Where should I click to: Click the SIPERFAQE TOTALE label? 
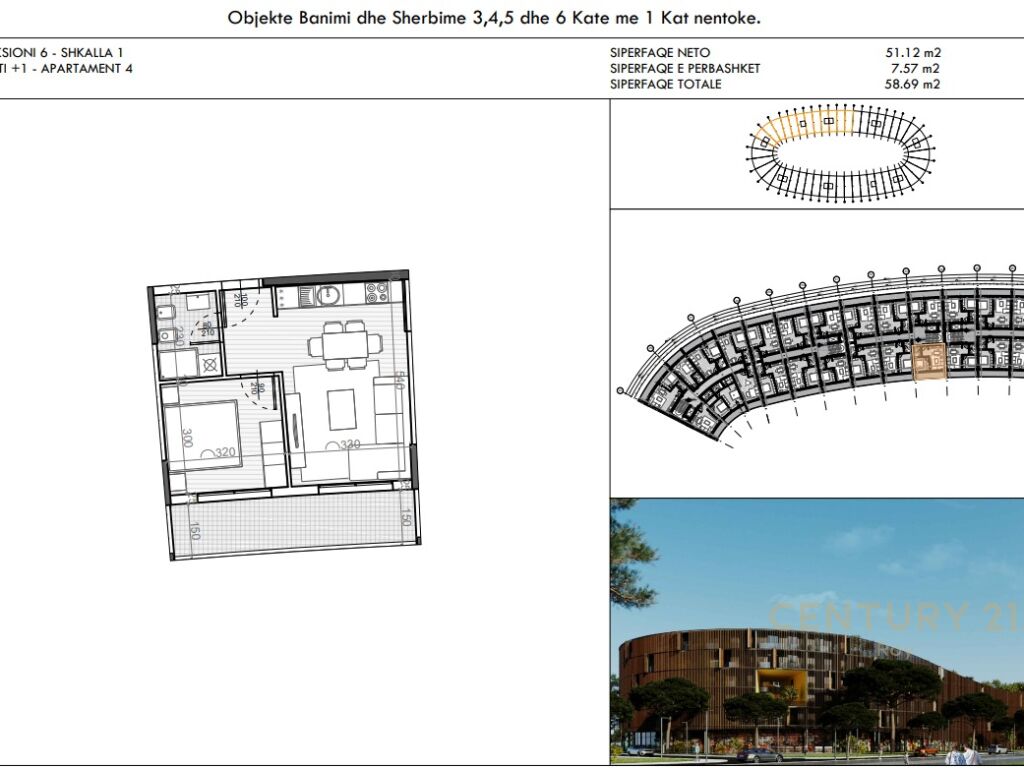click(665, 84)
